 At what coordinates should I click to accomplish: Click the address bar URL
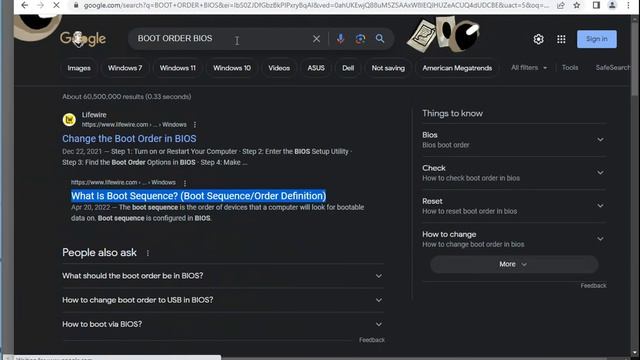316,5
